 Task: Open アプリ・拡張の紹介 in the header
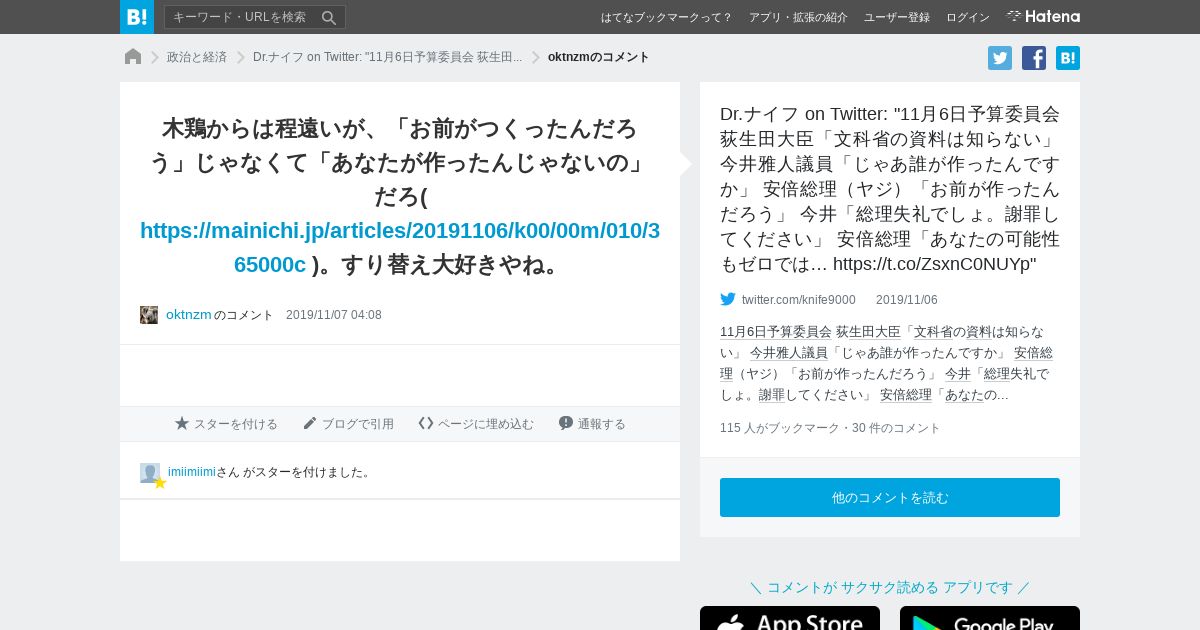click(798, 17)
